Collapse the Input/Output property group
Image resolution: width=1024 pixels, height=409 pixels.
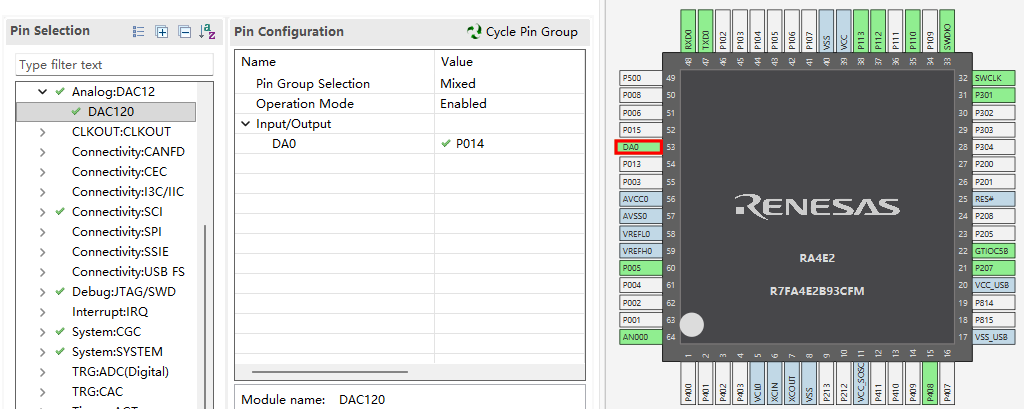pos(246,124)
